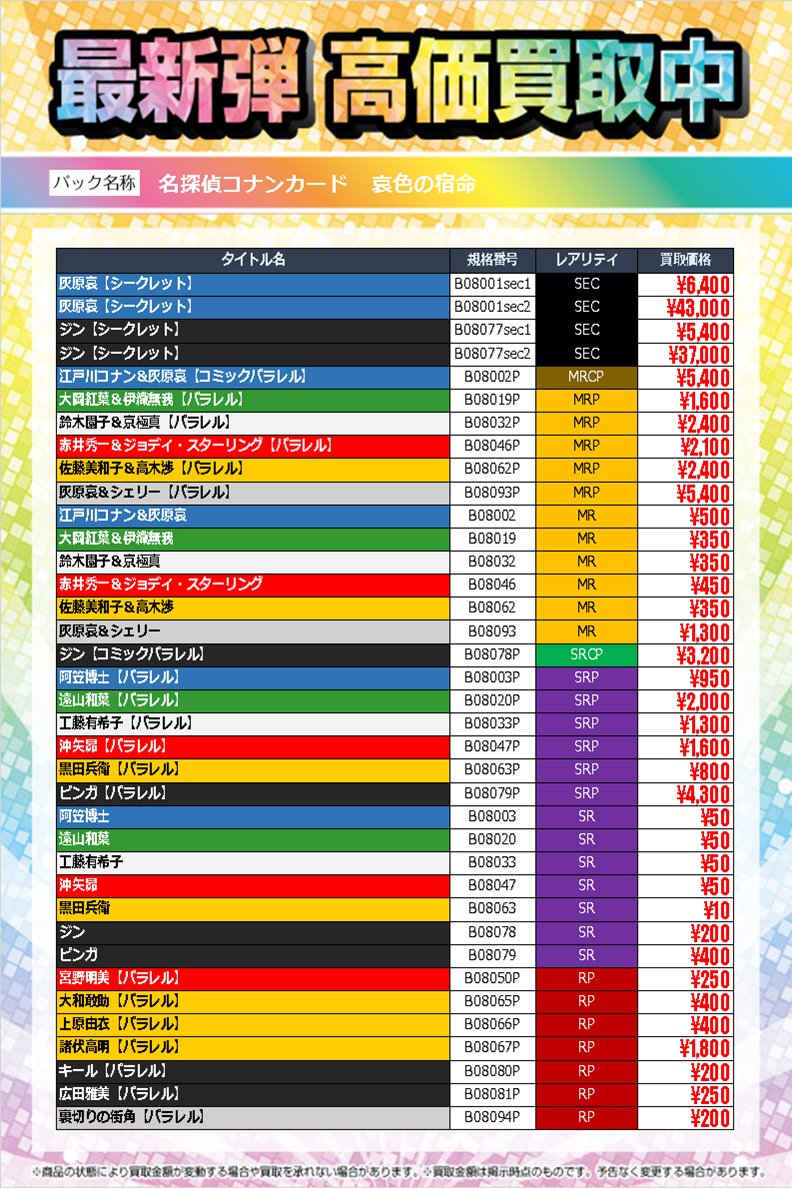Click the price ¥500

tap(710, 517)
